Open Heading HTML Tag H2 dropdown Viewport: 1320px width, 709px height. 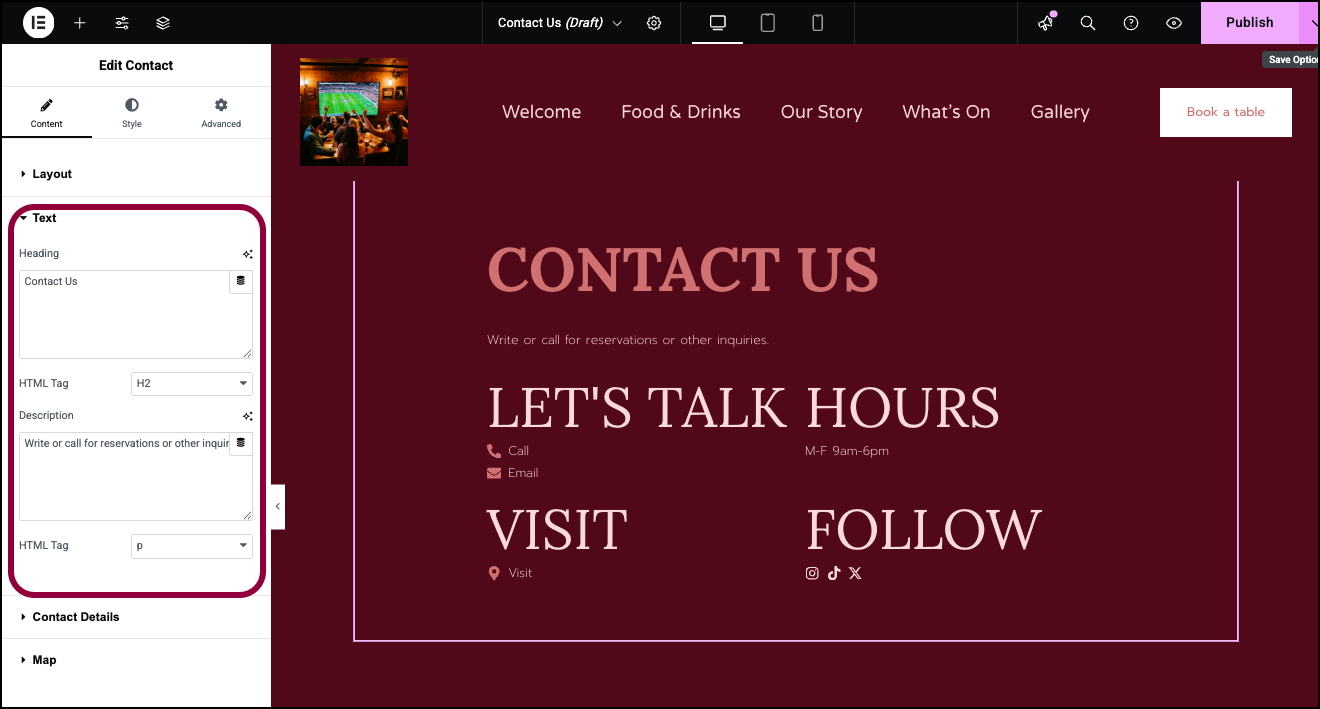[x=192, y=384]
